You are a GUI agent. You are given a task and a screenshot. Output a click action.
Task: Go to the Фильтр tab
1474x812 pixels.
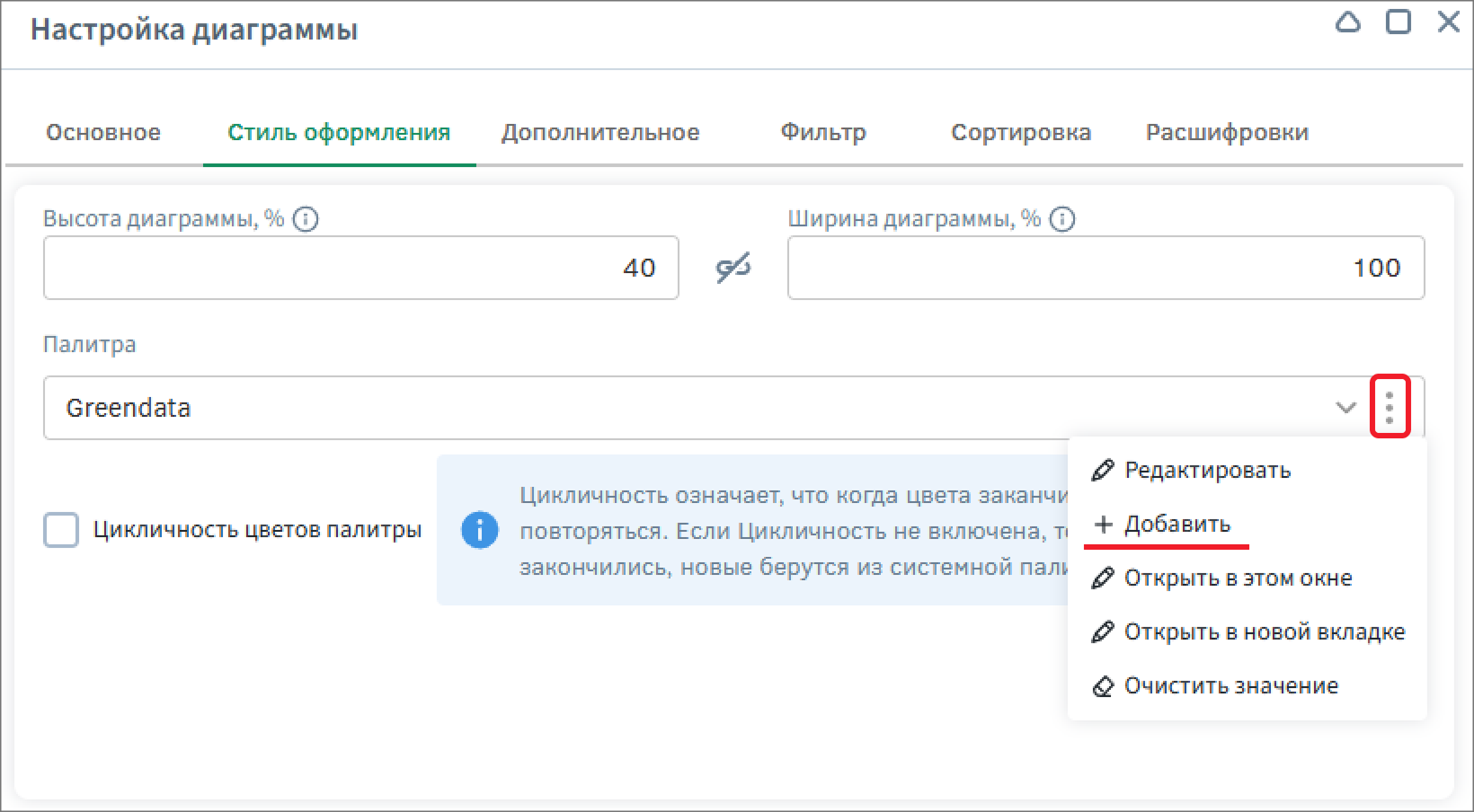(x=822, y=133)
